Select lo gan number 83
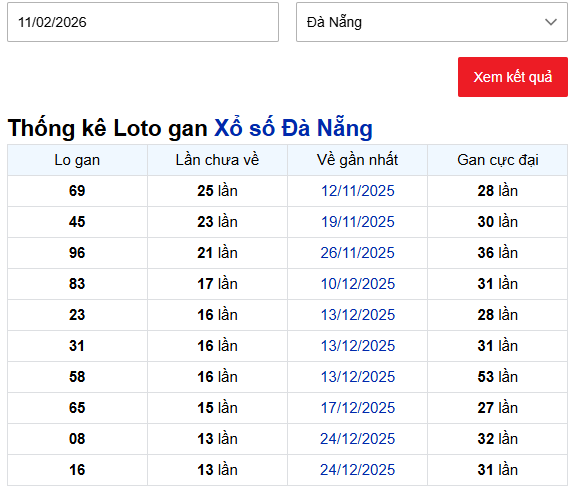This screenshot has height=495, width=581. [77, 284]
